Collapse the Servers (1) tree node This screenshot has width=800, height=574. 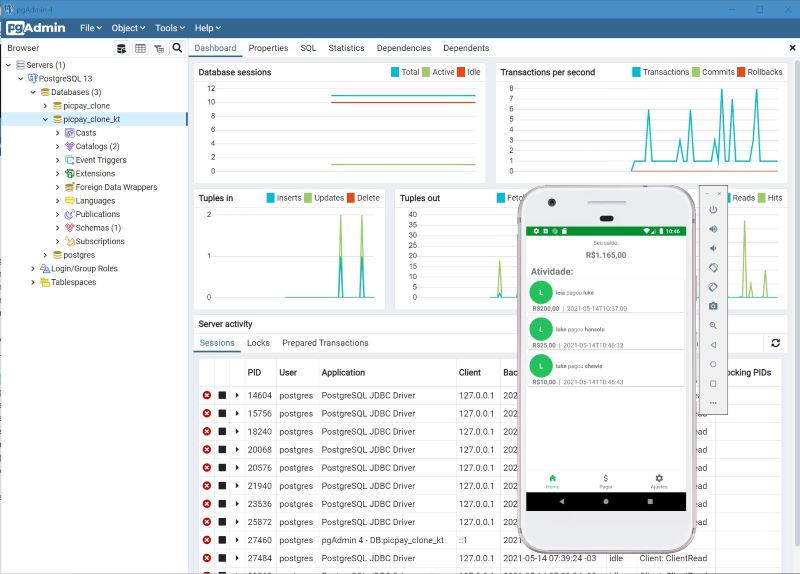(x=8, y=65)
